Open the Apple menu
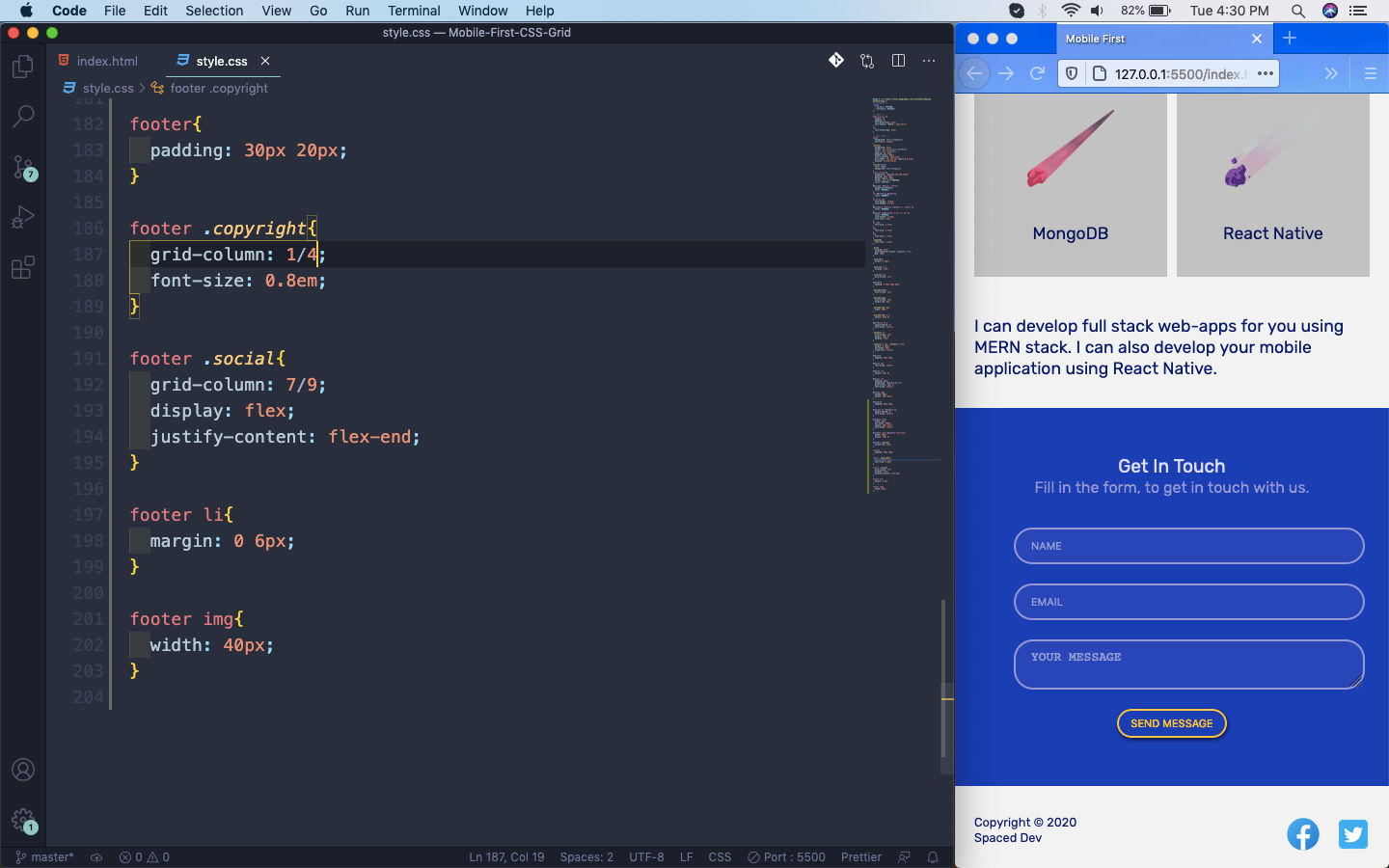This screenshot has height=868, width=1389. tap(26, 11)
